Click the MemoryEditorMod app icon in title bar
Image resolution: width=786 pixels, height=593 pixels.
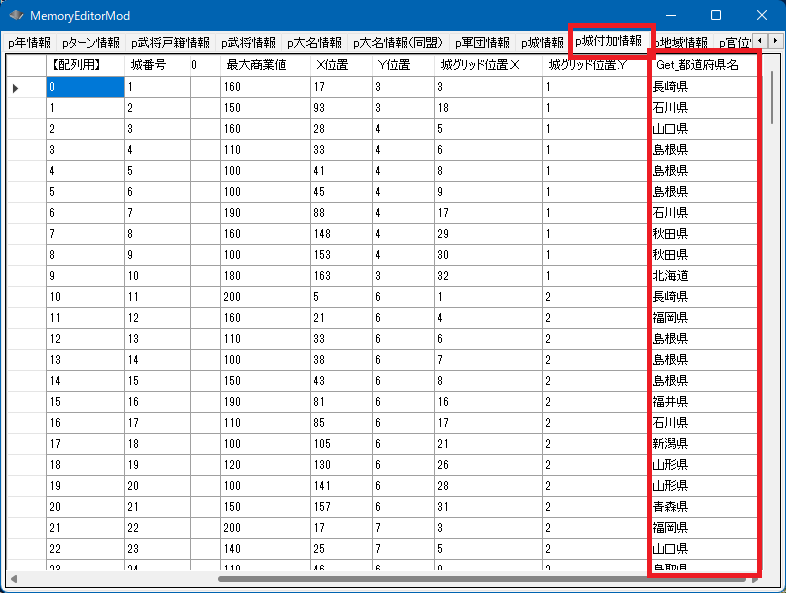tap(16, 16)
